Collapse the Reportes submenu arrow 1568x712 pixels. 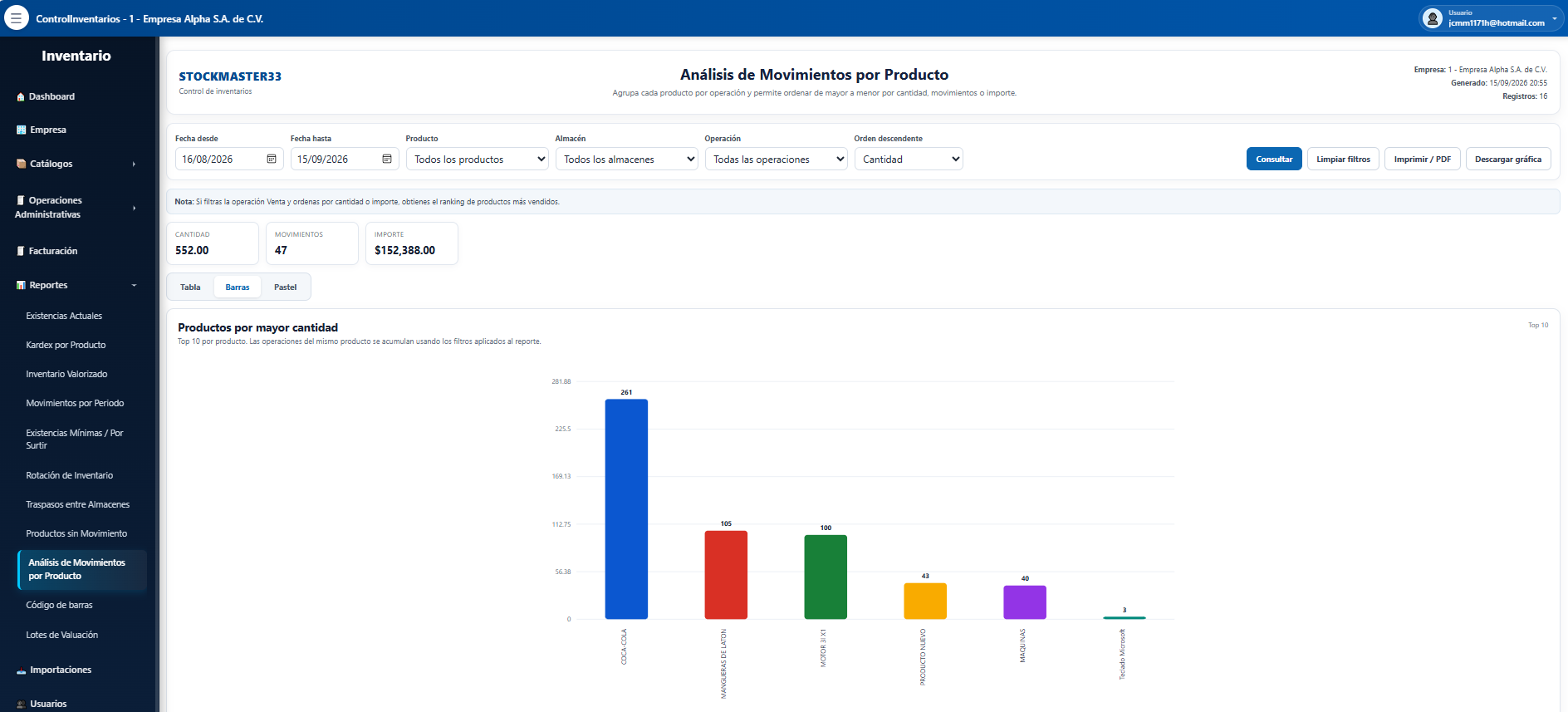click(x=134, y=286)
